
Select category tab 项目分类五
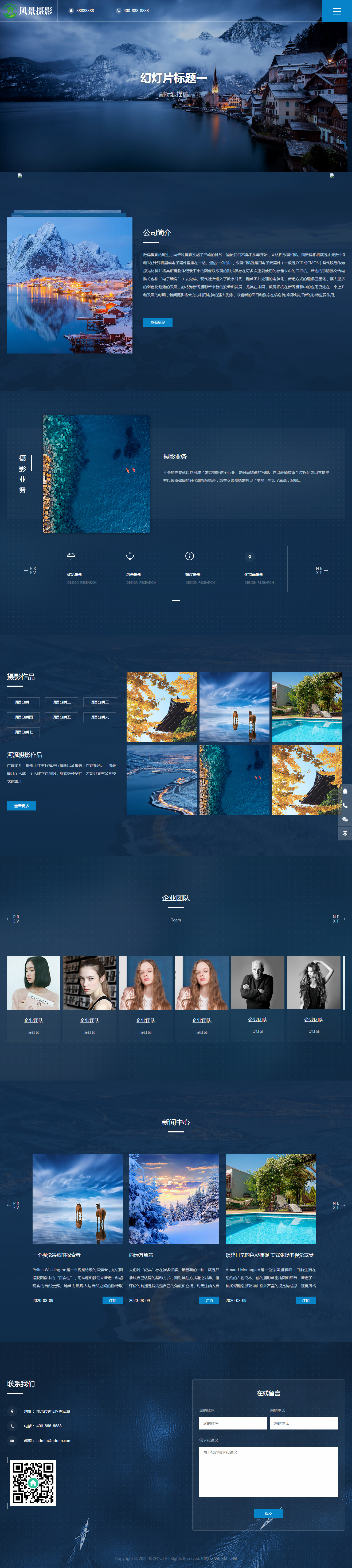coord(61,717)
